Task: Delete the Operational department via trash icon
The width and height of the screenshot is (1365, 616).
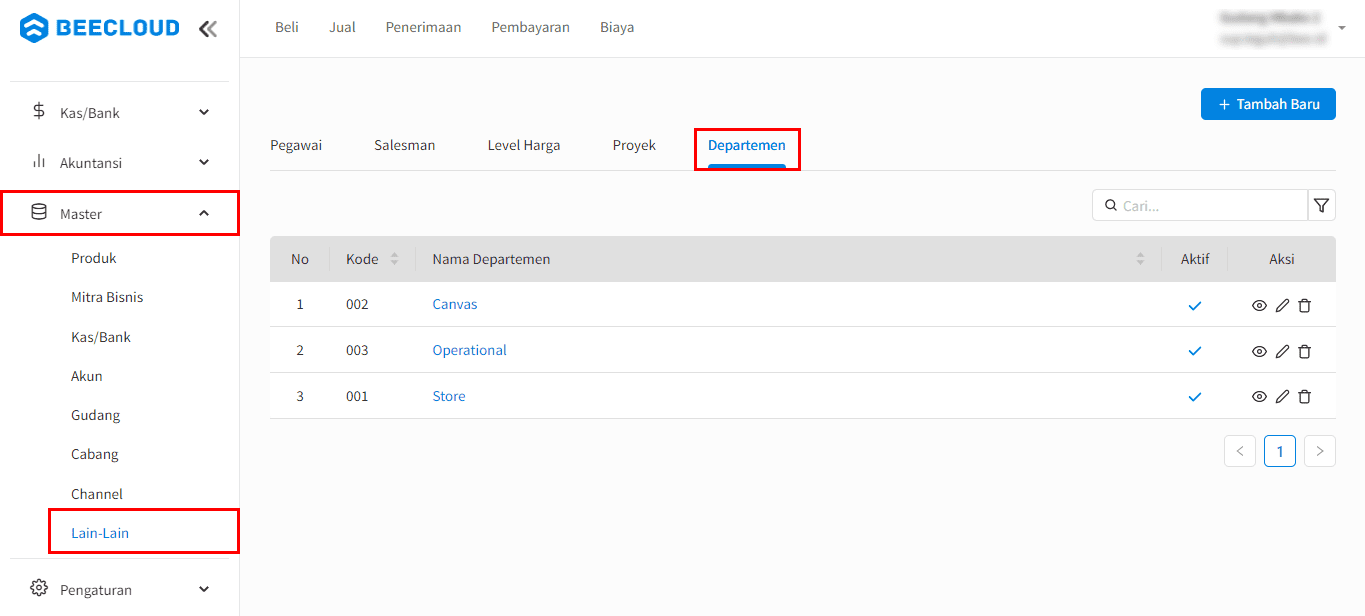Action: (1304, 351)
